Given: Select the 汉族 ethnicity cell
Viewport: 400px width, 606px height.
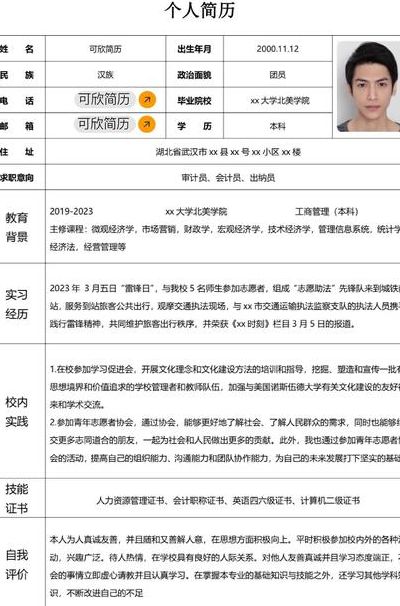Looking at the screenshot, I should (x=105, y=75).
